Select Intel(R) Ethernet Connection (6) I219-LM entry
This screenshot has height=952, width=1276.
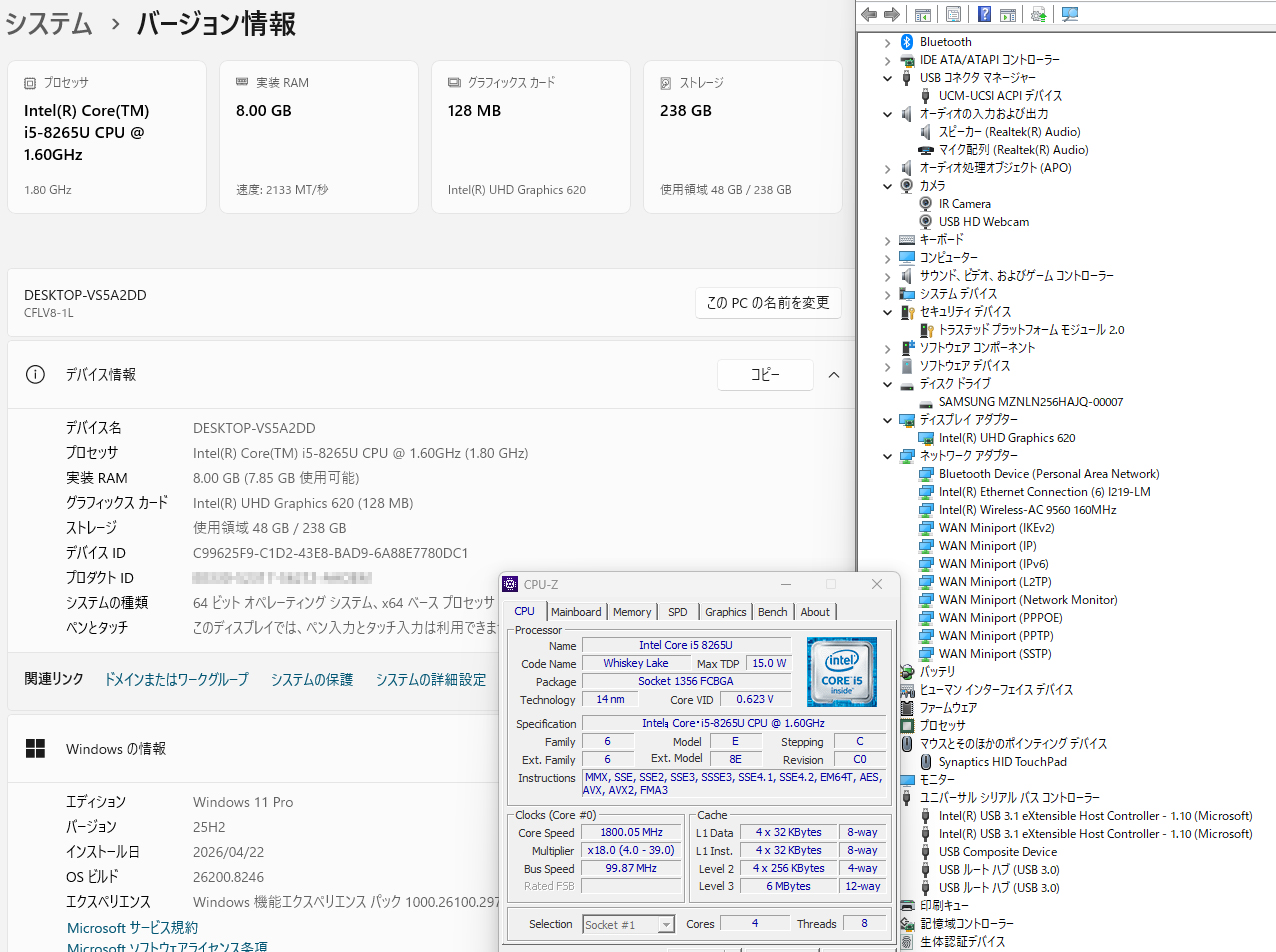(x=1044, y=492)
